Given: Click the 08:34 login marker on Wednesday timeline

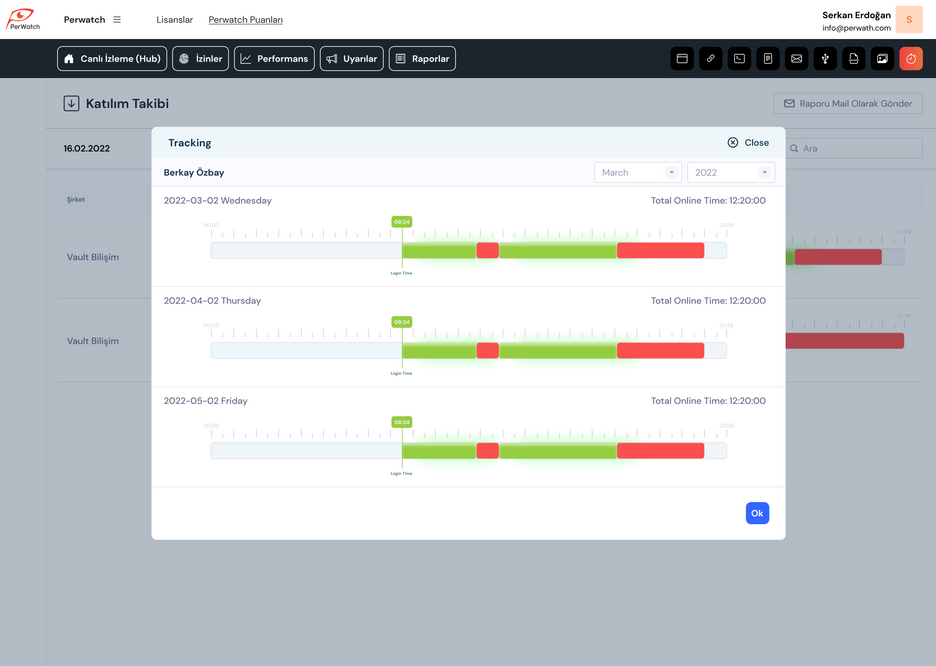Looking at the screenshot, I should pos(402,222).
